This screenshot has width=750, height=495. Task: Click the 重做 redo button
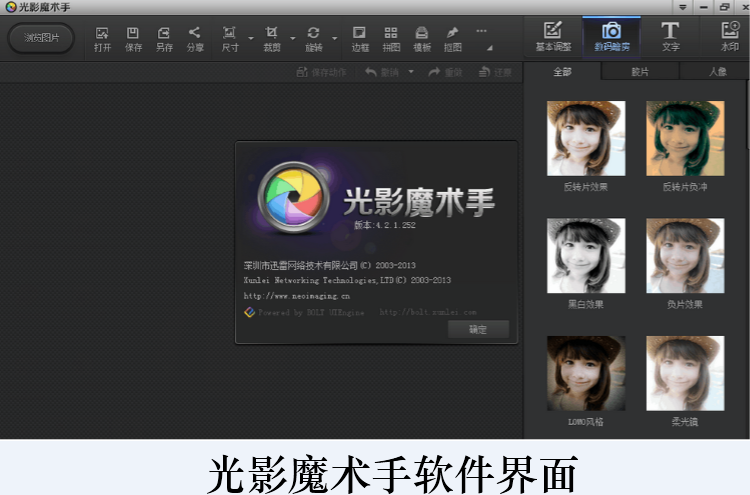pyautogui.click(x=445, y=72)
